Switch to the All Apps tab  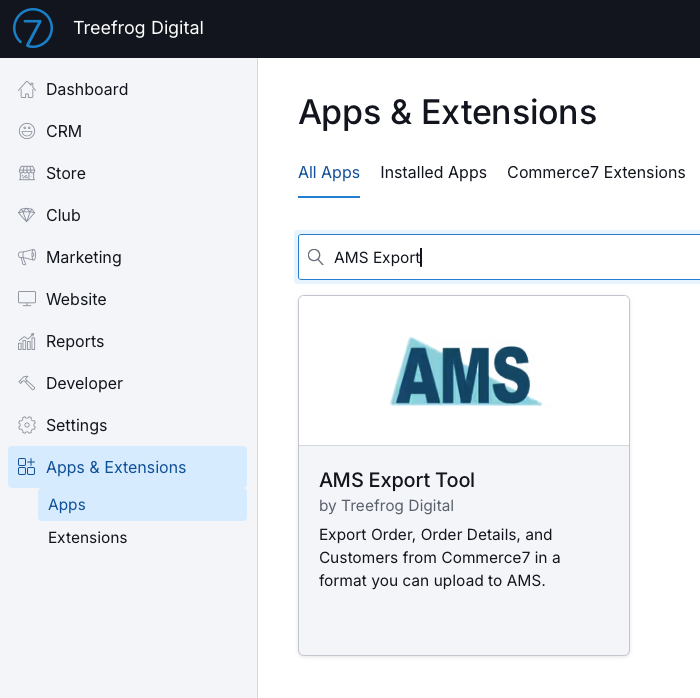pyautogui.click(x=329, y=173)
